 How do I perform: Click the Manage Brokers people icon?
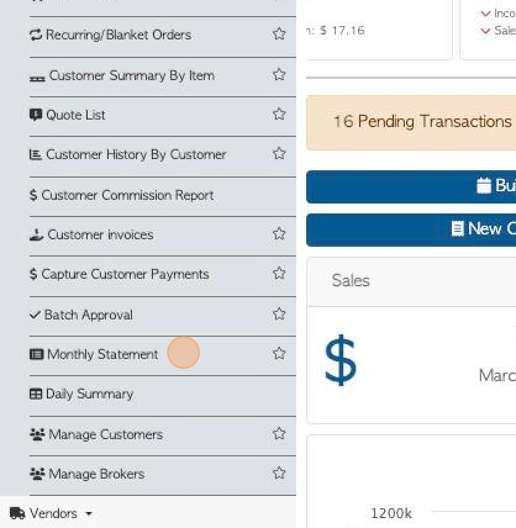click(37, 474)
